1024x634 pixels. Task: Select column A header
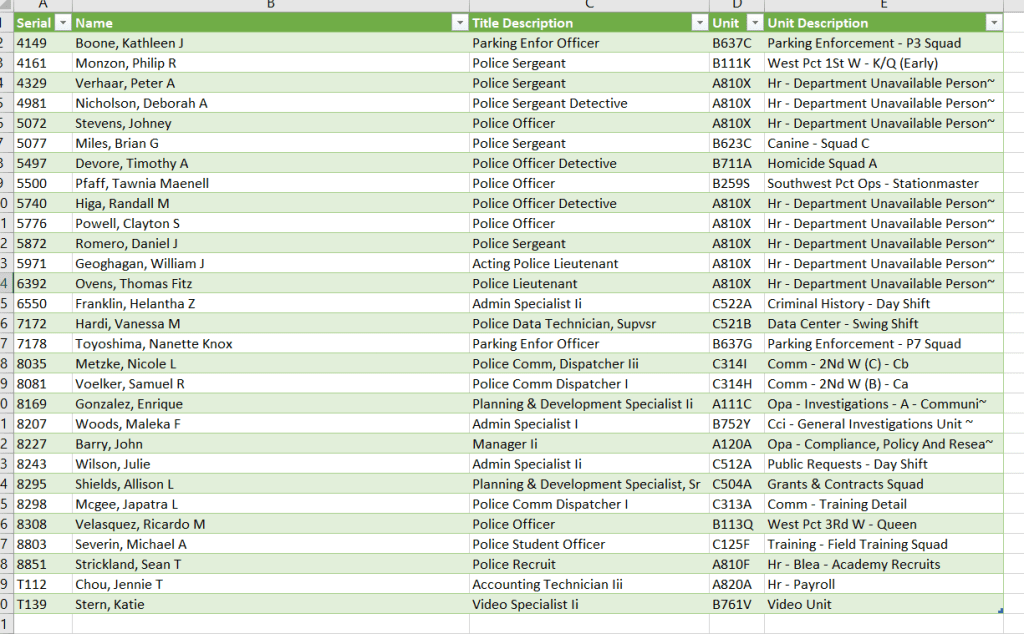click(42, 5)
